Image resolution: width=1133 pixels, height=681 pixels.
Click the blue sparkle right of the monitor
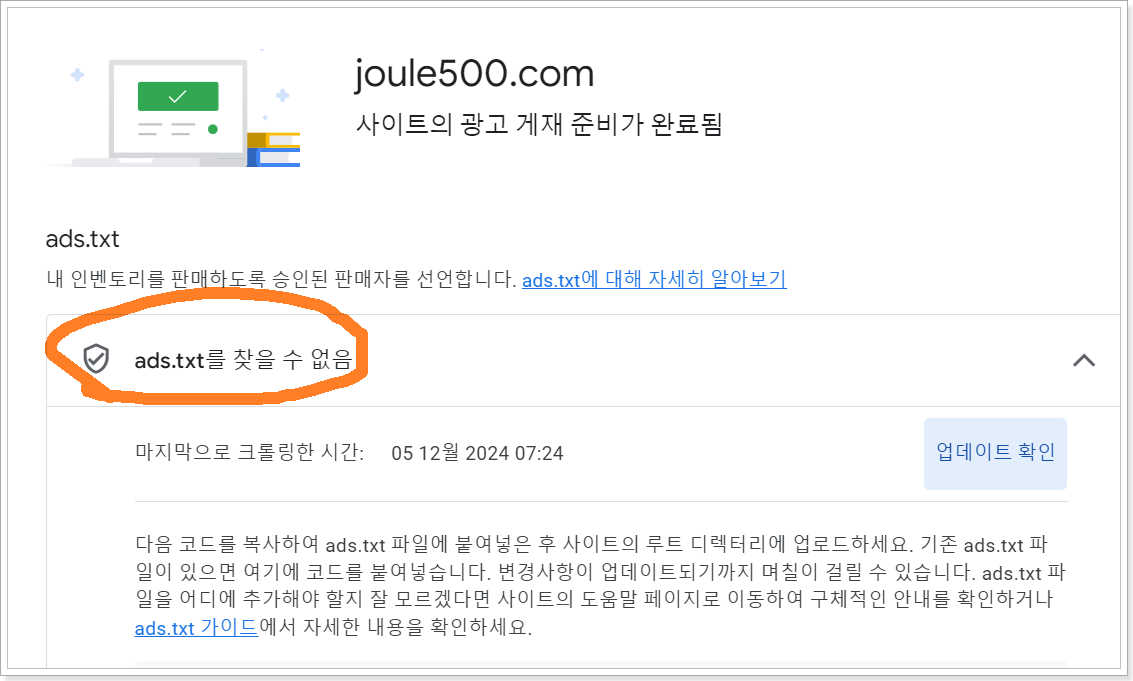(x=283, y=95)
